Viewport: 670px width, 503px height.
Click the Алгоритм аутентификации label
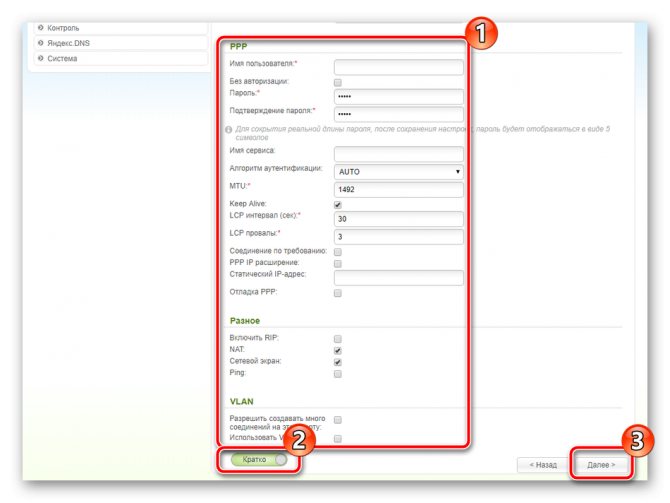(x=276, y=168)
